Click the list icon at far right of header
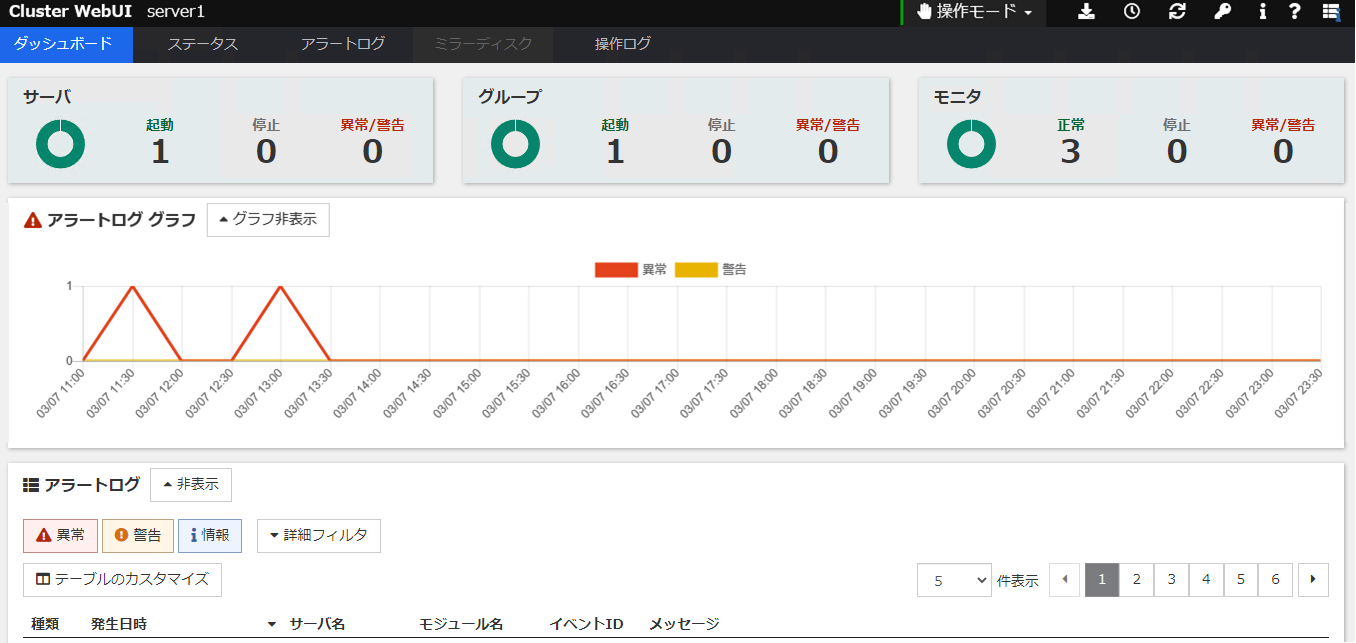Image resolution: width=1356 pixels, height=643 pixels. (1330, 12)
